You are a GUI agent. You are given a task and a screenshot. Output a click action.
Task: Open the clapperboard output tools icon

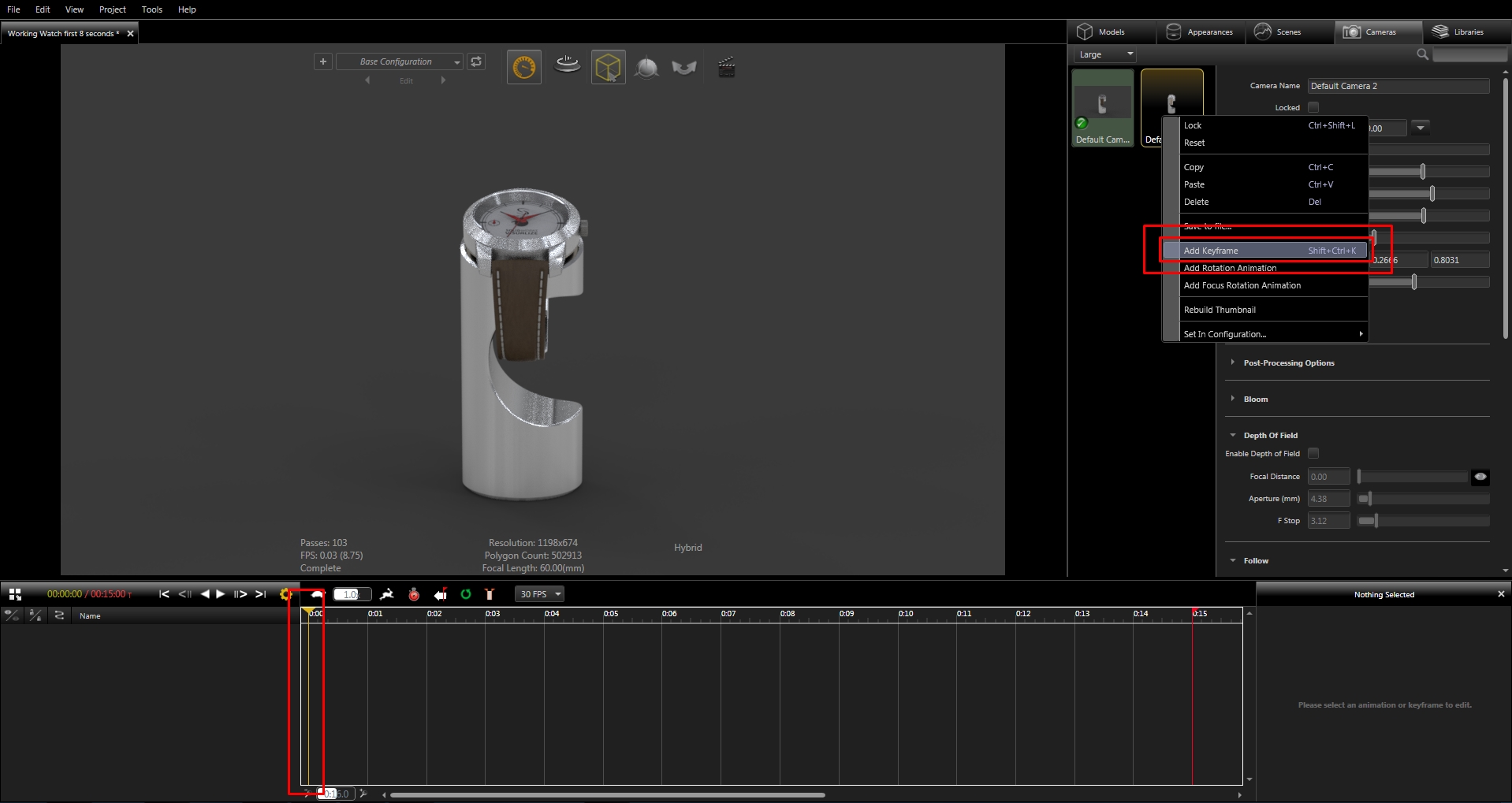point(726,68)
